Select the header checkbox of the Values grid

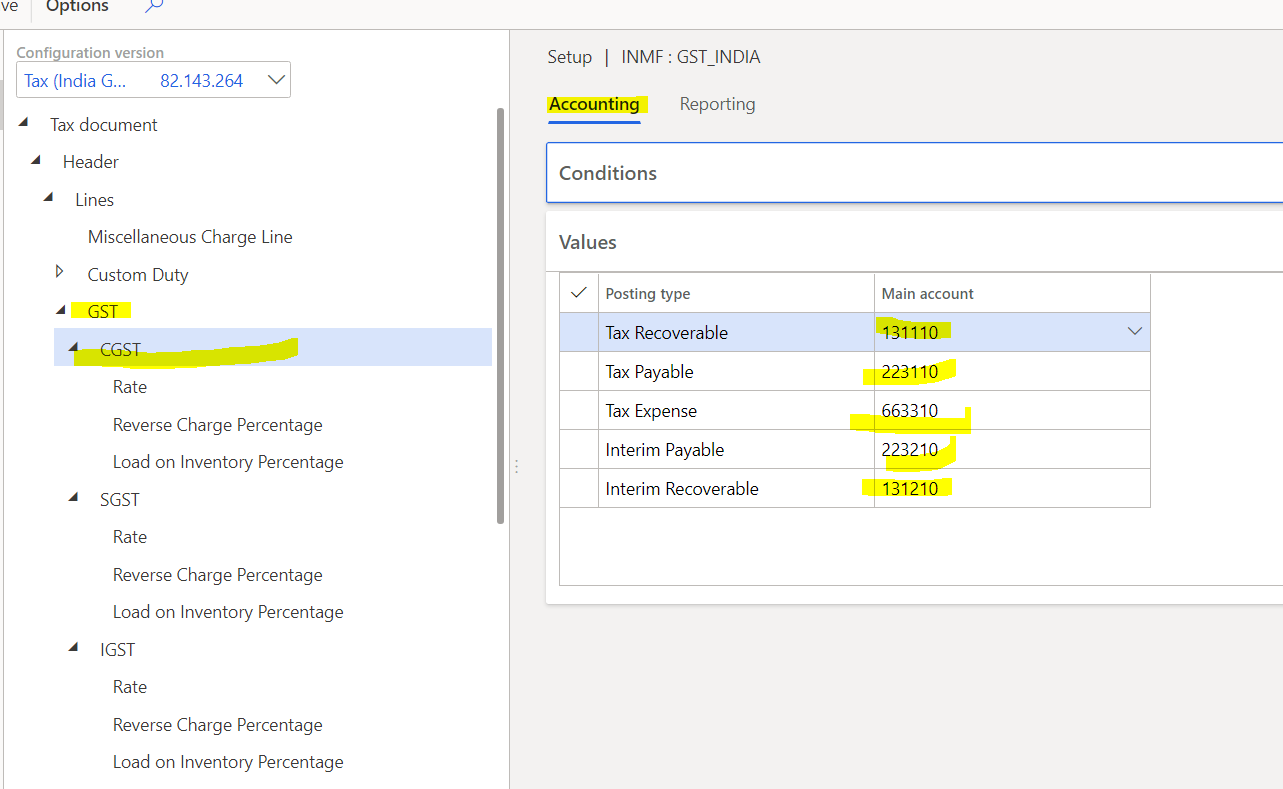[578, 292]
